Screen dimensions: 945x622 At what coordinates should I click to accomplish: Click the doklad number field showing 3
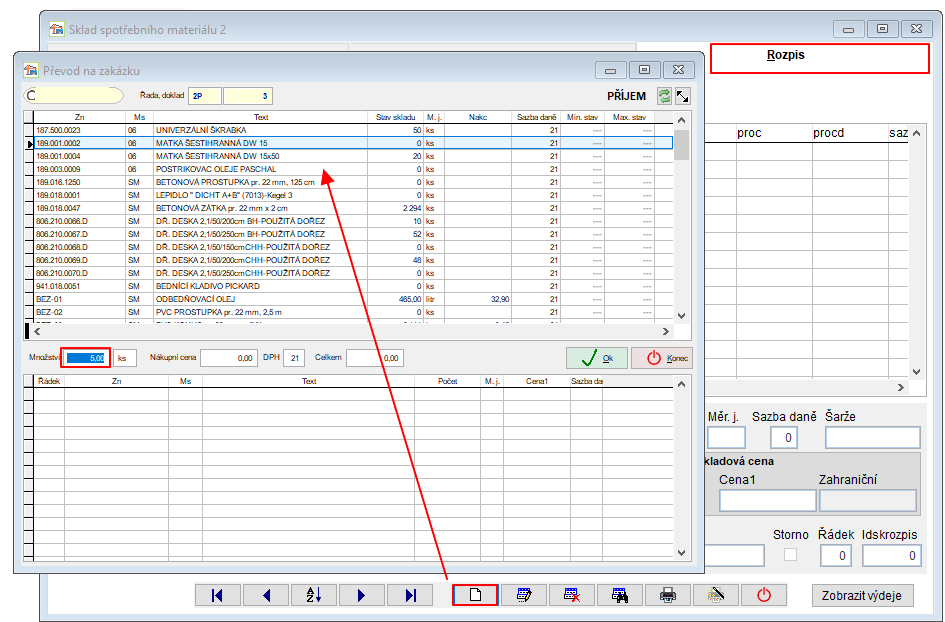(248, 96)
